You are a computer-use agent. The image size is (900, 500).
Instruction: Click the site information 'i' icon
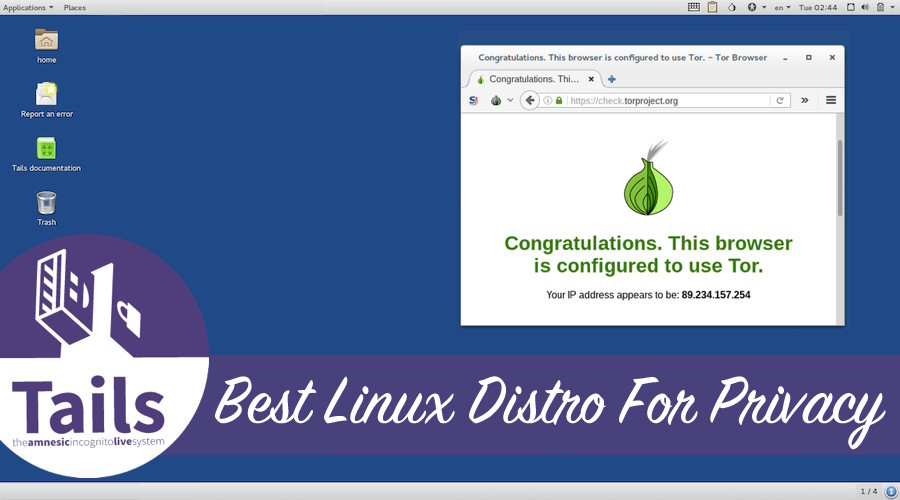548,100
